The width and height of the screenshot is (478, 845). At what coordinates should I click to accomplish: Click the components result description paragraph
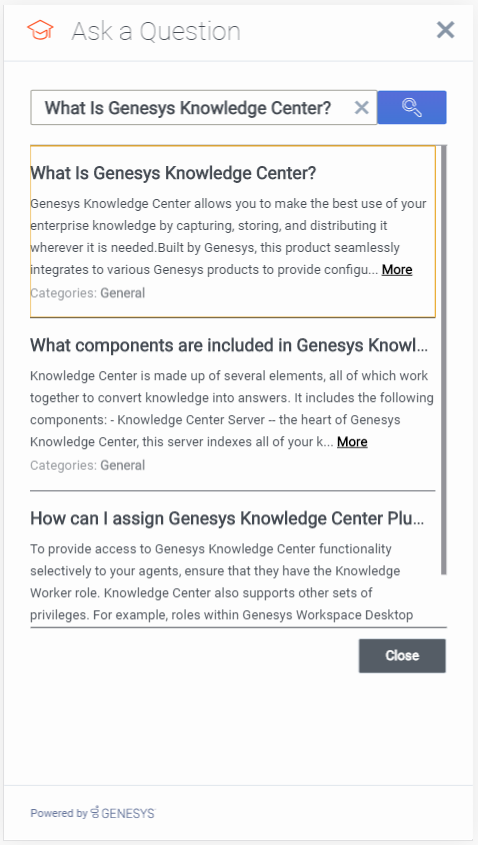click(x=232, y=408)
